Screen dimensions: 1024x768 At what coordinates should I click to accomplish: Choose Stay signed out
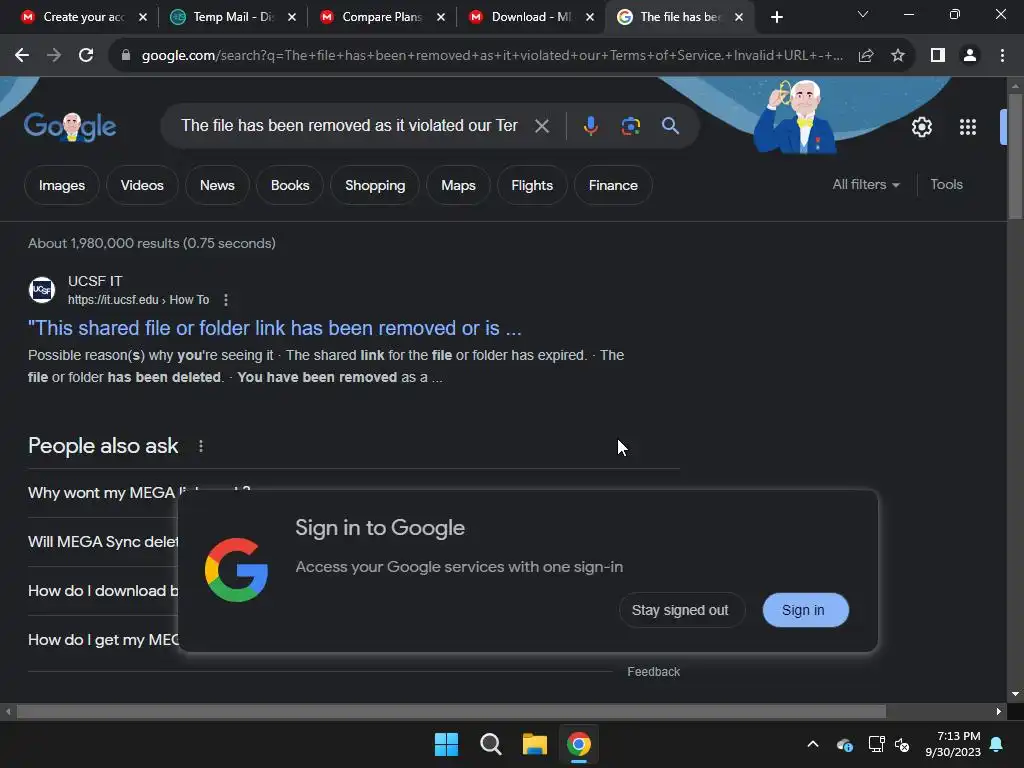[680, 610]
